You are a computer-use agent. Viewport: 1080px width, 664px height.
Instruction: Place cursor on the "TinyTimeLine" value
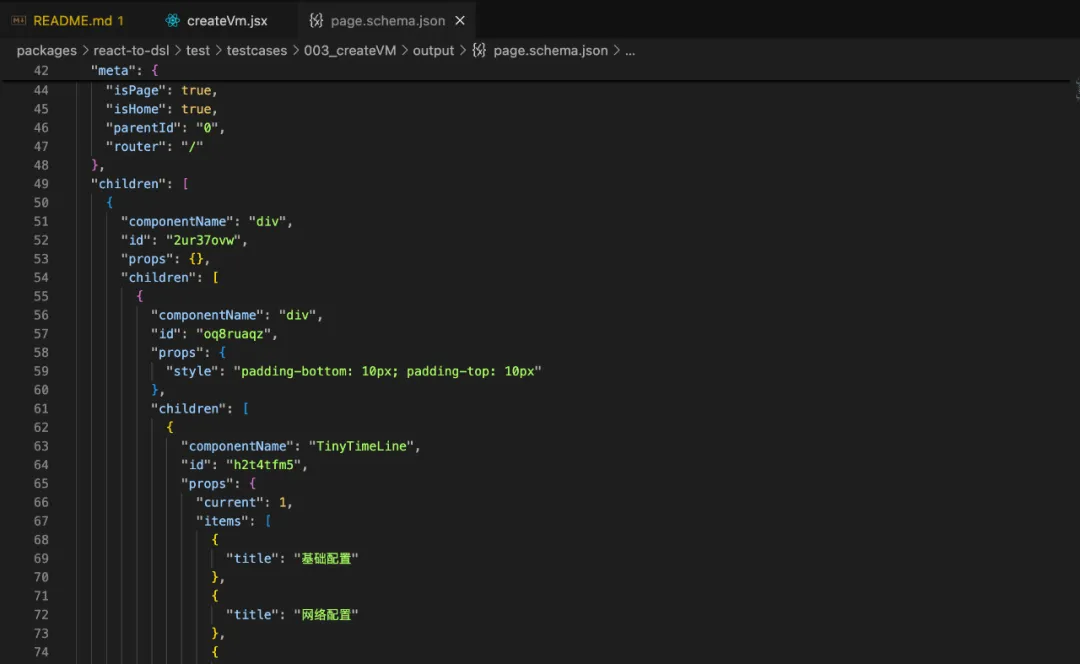click(360, 446)
